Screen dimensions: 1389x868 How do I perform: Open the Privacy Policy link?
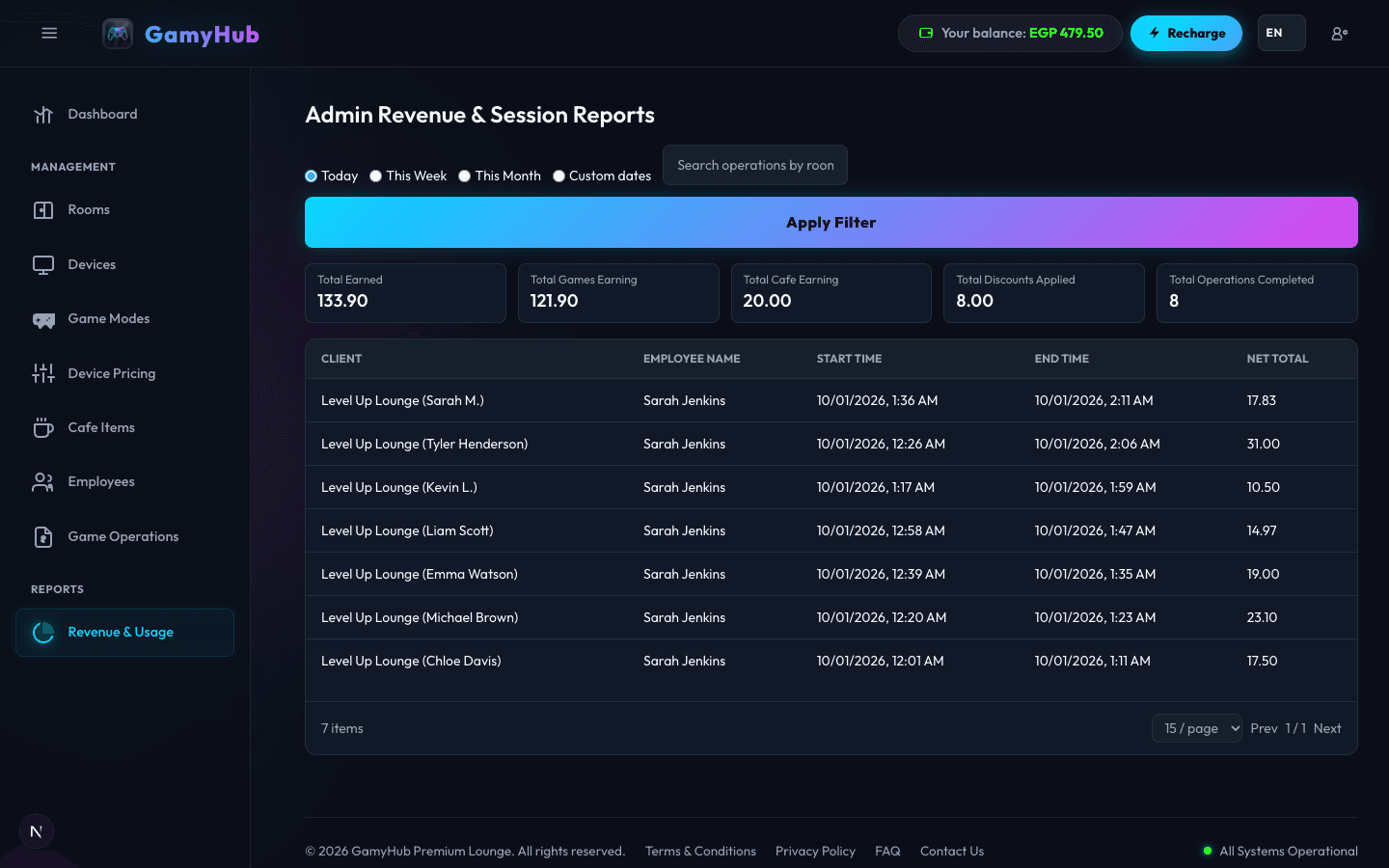815,852
